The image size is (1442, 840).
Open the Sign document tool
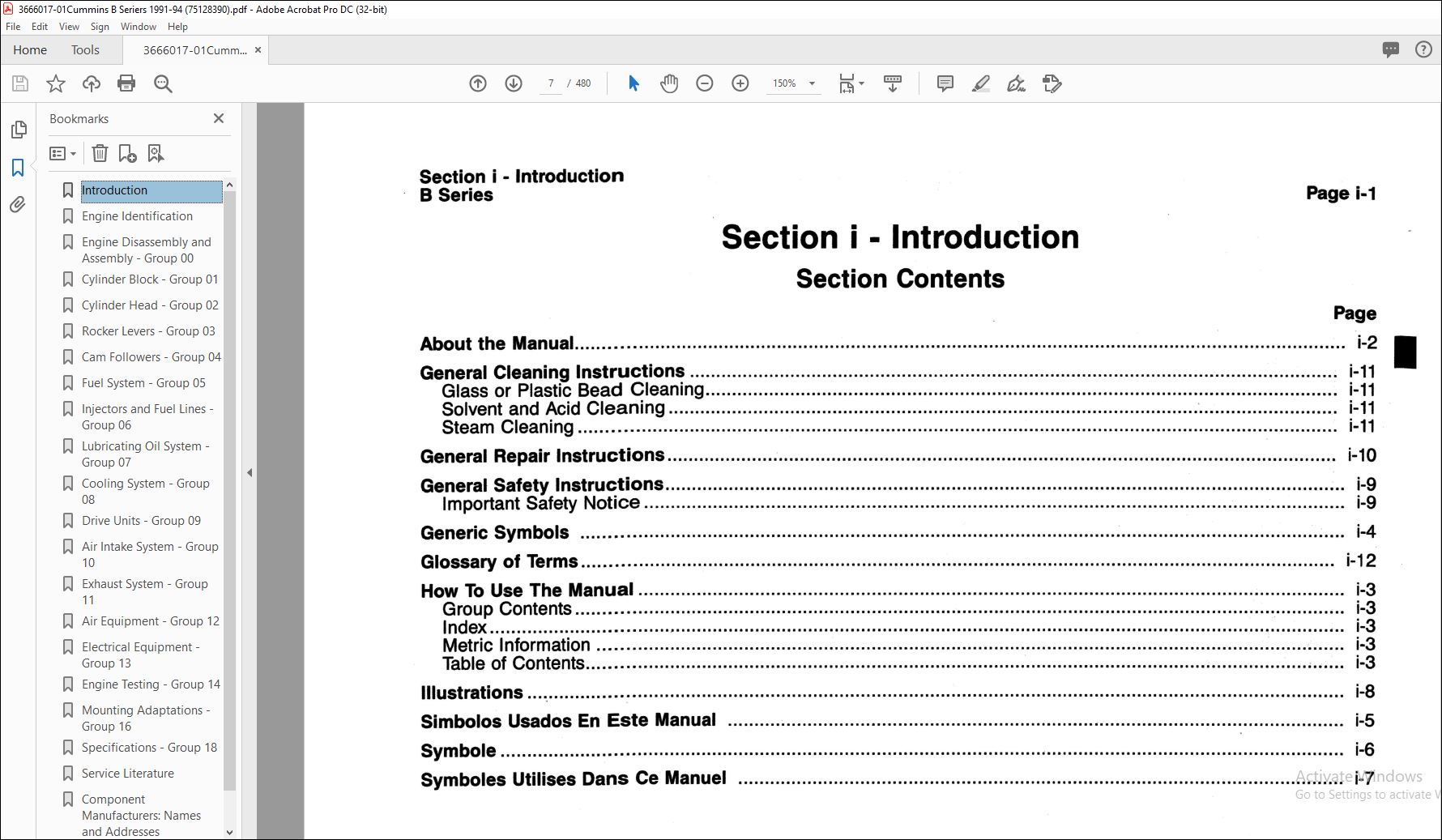point(1016,83)
